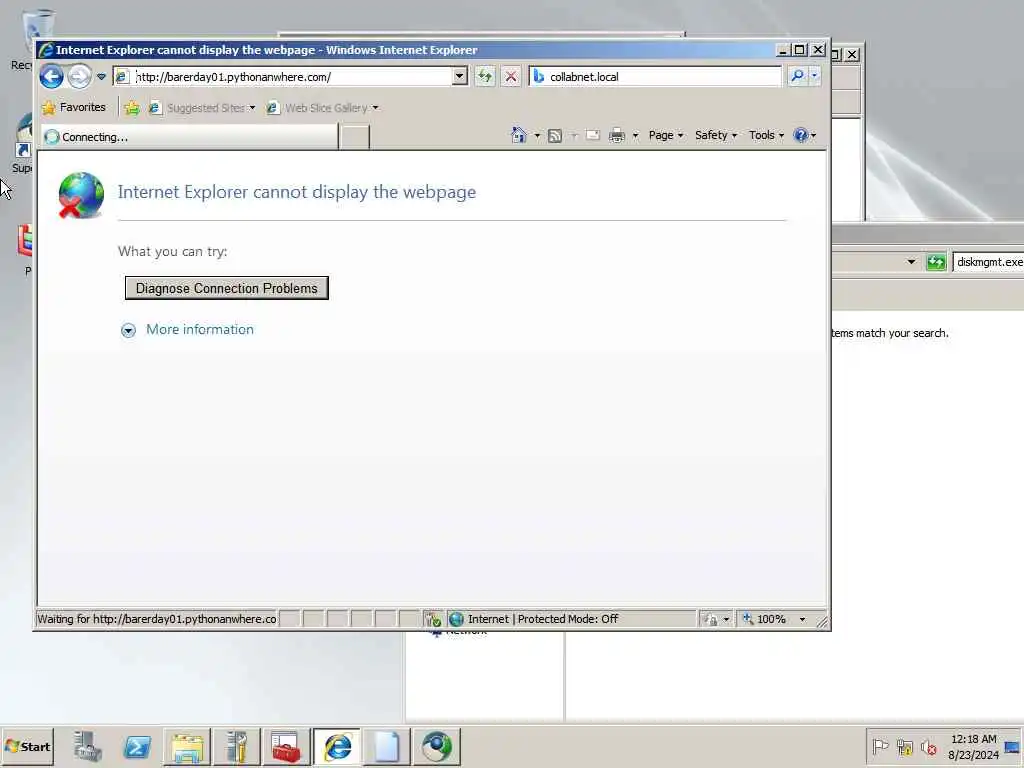Click the Forward arrow button
This screenshot has width=1024, height=768.
tap(79, 76)
